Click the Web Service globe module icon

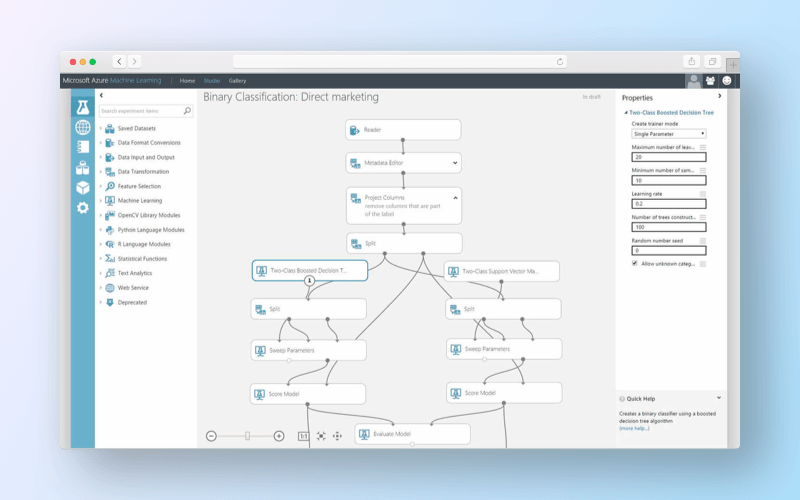(110, 288)
